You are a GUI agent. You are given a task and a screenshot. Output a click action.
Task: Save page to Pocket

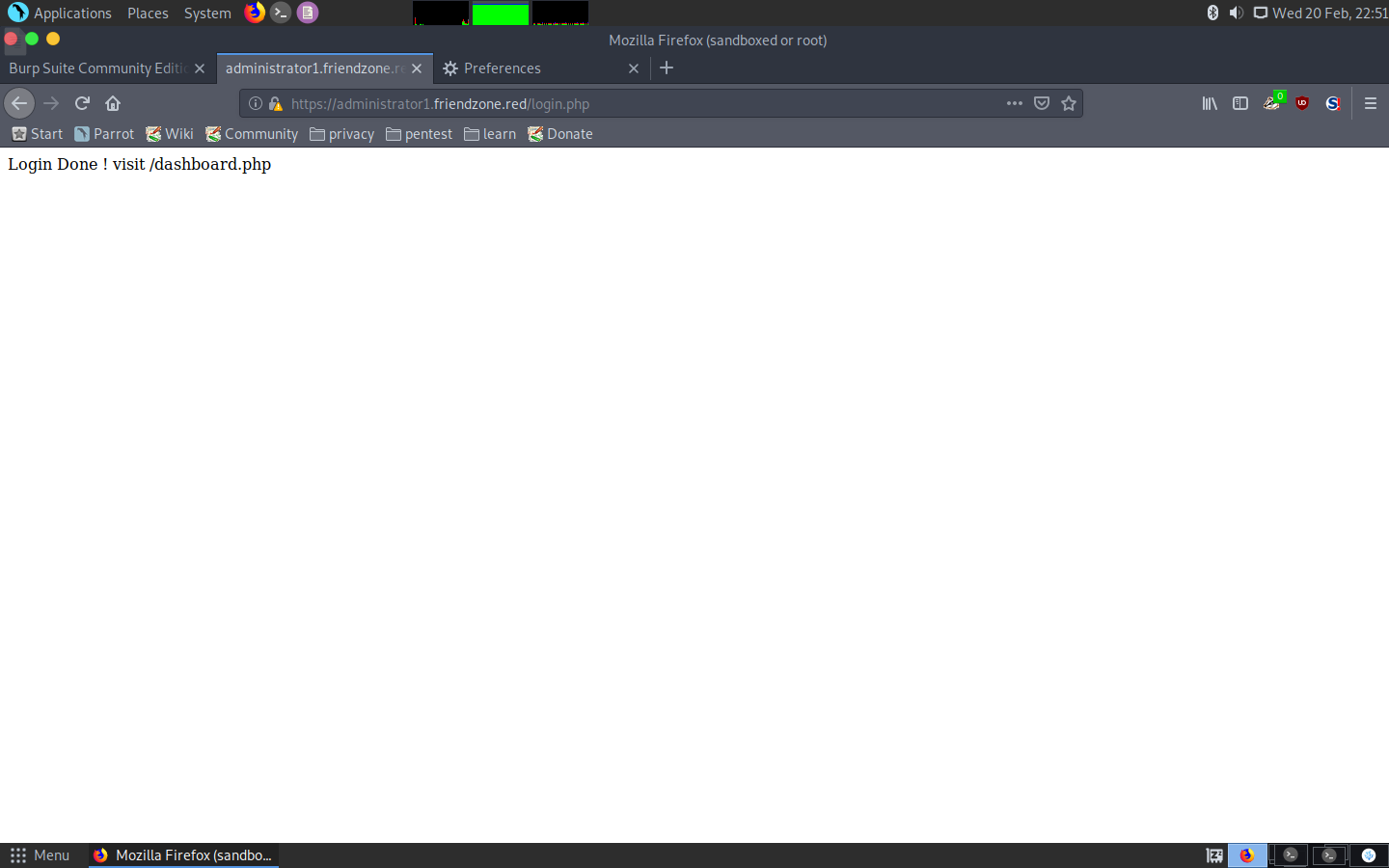point(1042,103)
